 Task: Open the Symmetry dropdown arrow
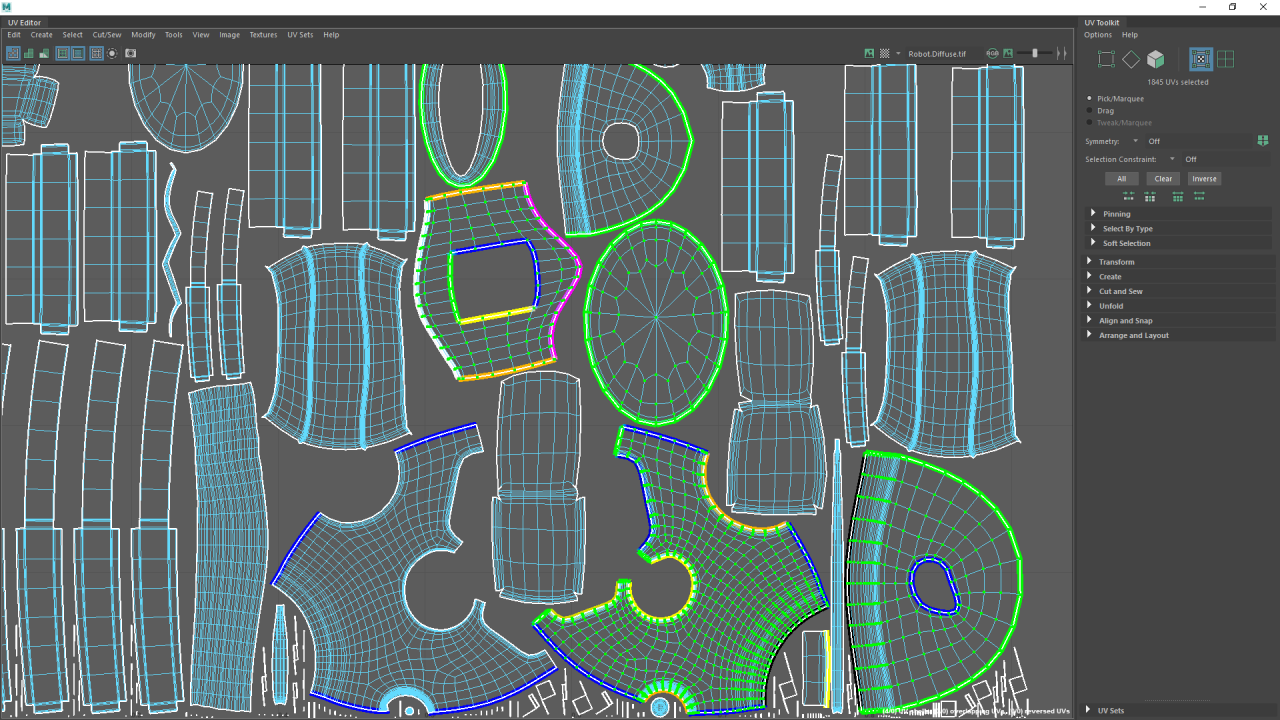[1135, 141]
